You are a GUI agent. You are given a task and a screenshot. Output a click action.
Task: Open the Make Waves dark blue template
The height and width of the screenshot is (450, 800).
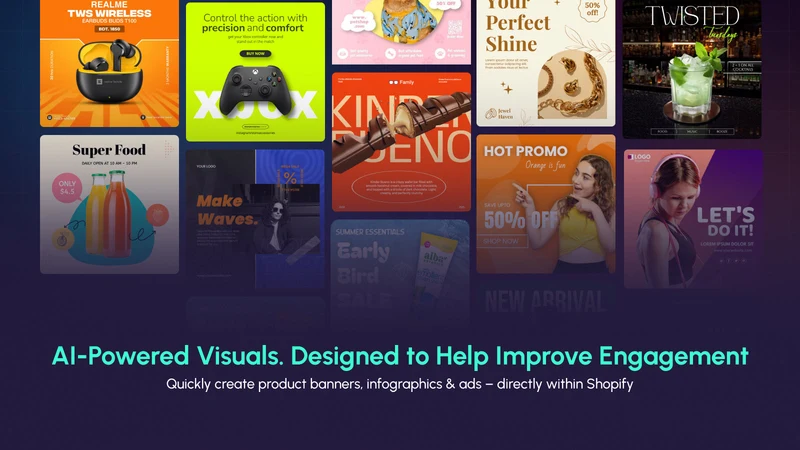click(255, 219)
